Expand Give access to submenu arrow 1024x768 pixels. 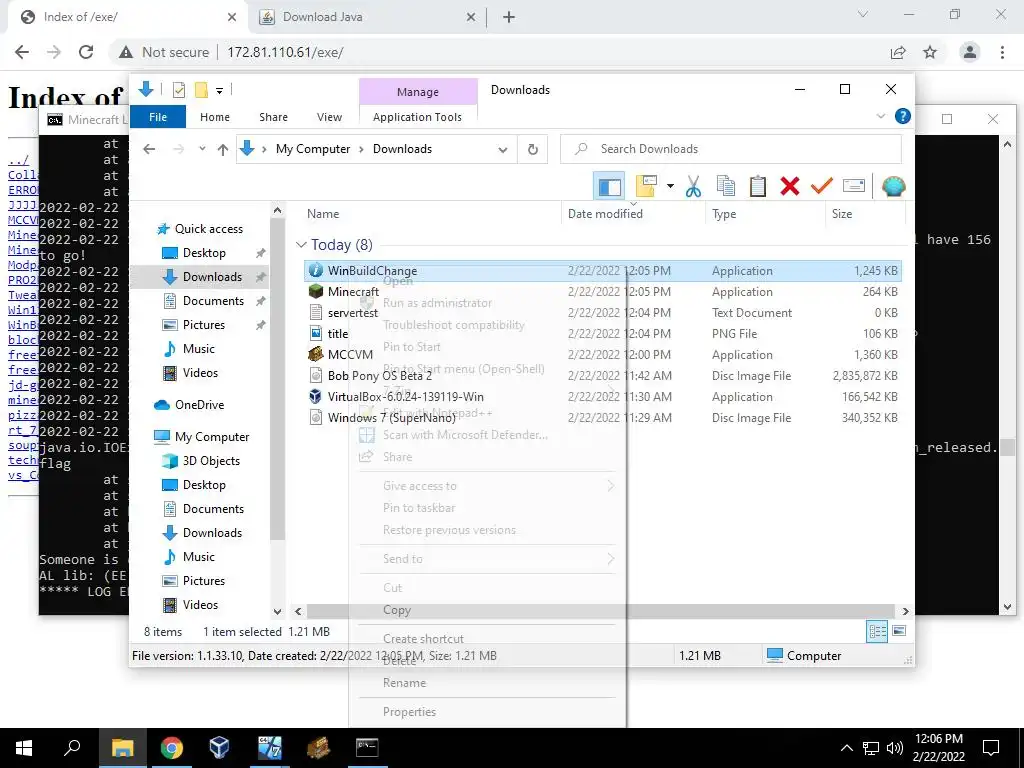[x=611, y=486]
